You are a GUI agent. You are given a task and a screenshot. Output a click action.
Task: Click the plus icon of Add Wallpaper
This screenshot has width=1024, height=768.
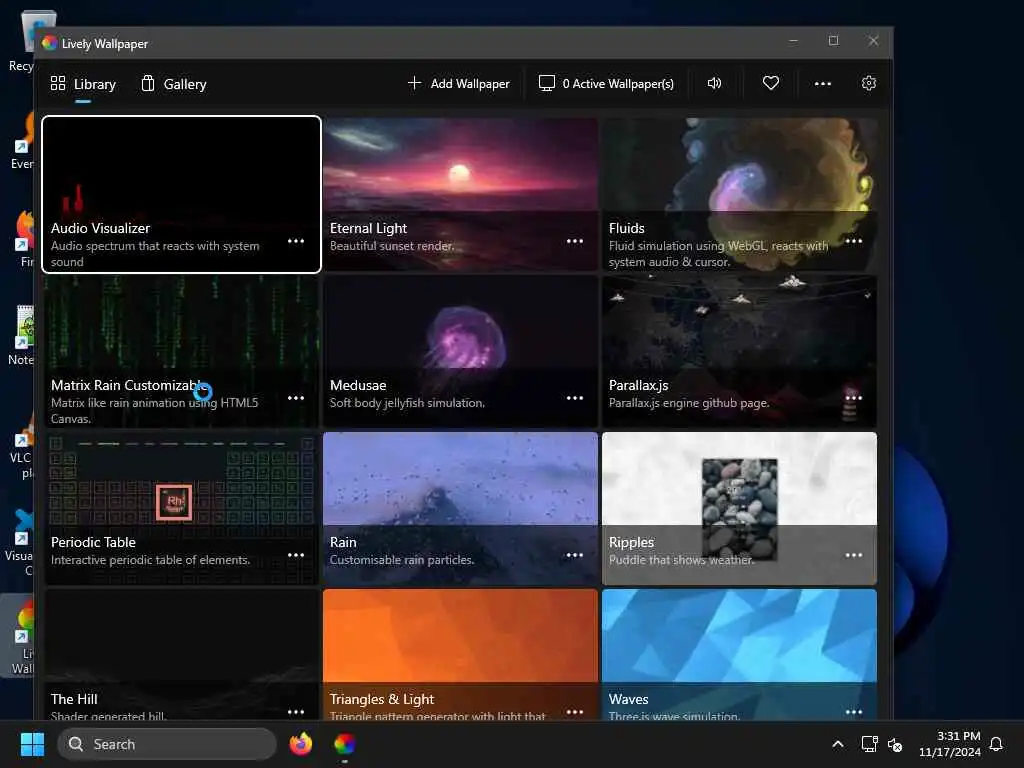[x=414, y=83]
